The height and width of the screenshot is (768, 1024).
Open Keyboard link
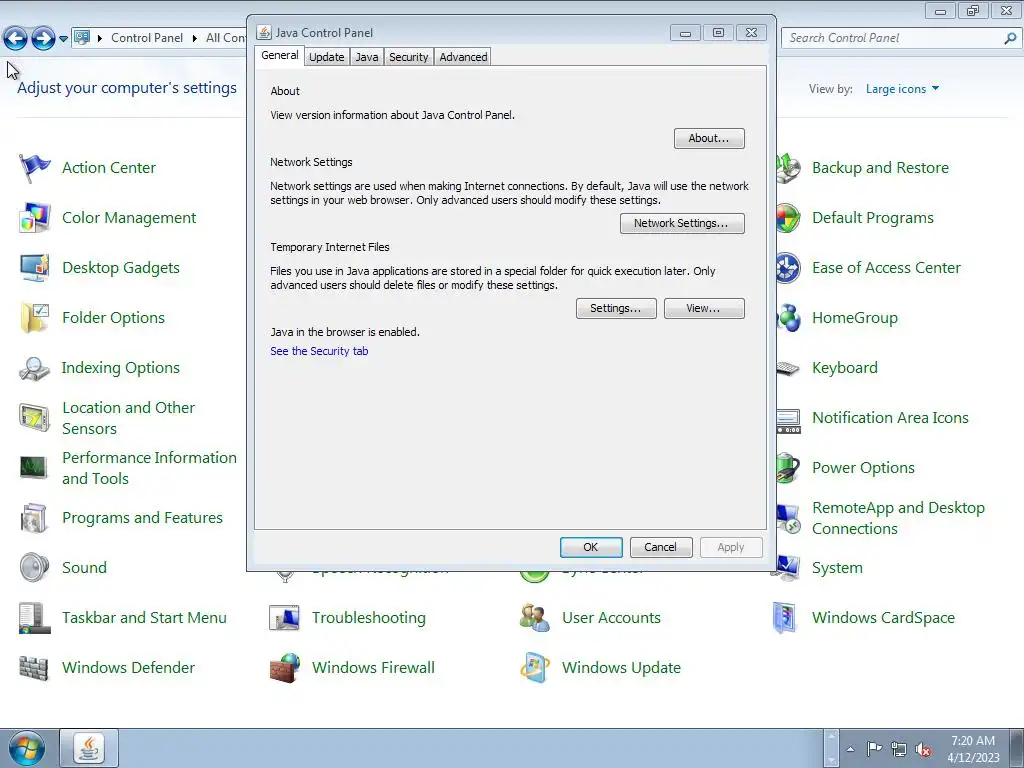point(844,368)
